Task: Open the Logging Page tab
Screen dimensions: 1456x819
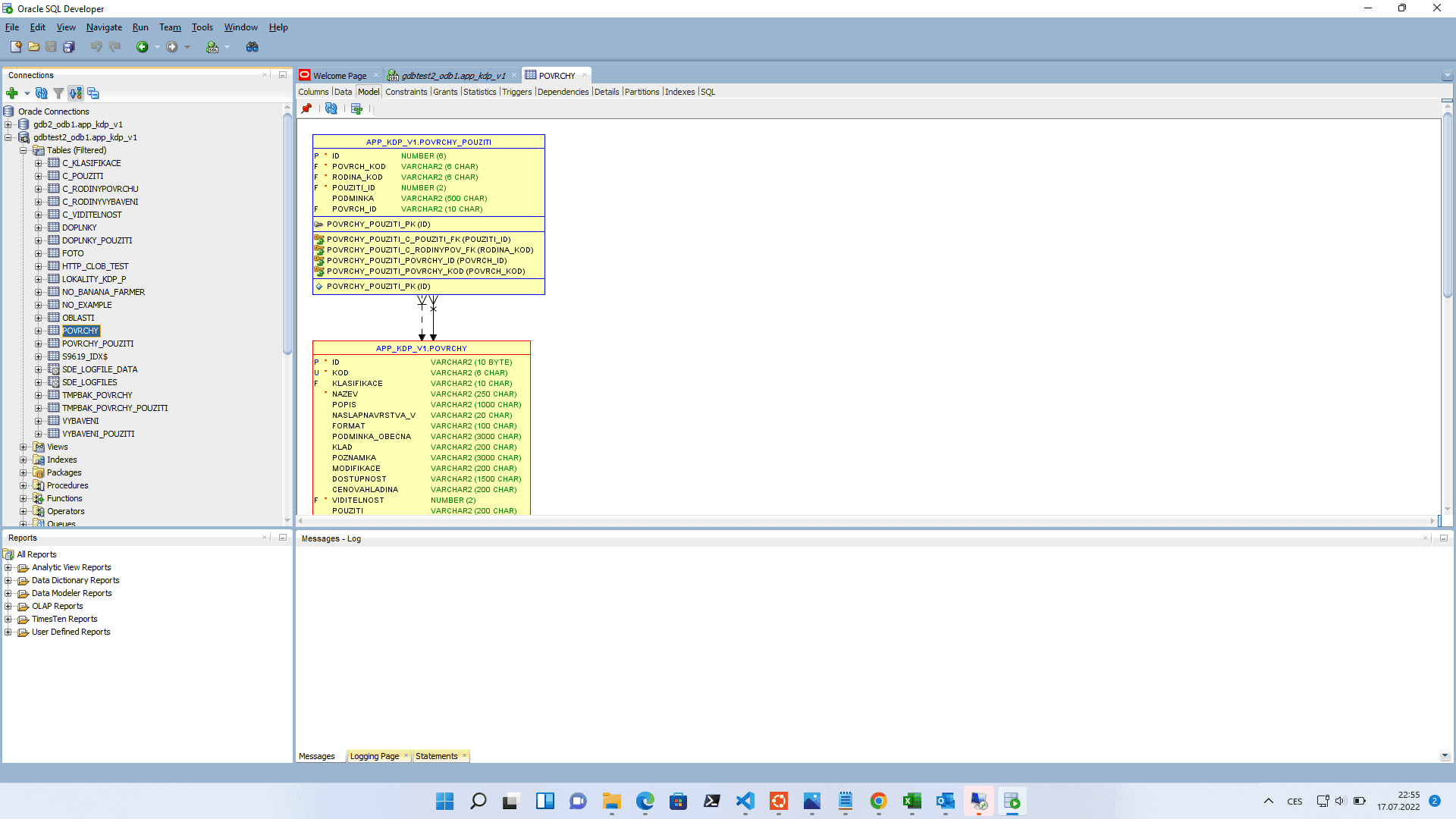Action: [x=374, y=756]
